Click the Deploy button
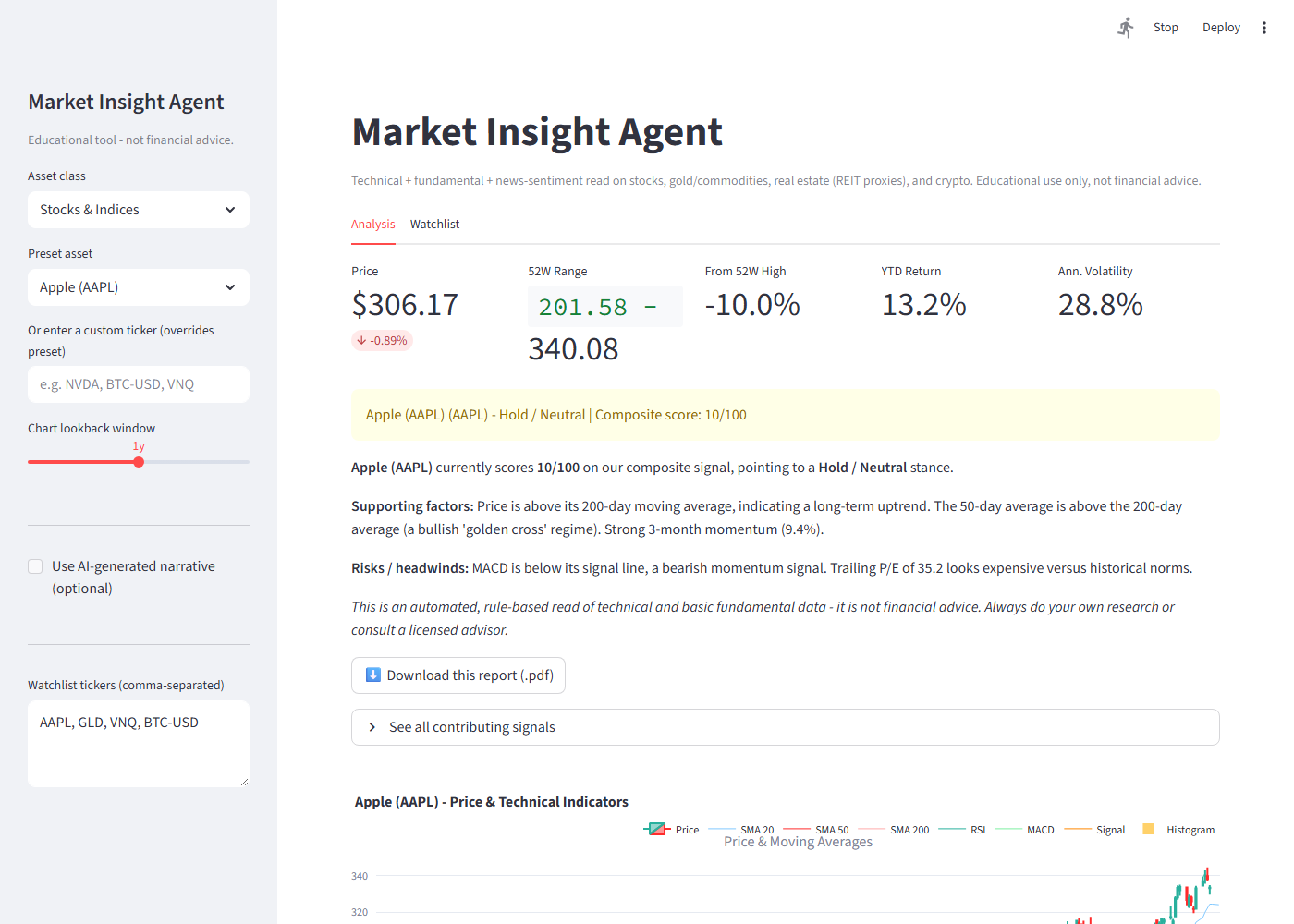The image size is (1294, 924). 1221,28
